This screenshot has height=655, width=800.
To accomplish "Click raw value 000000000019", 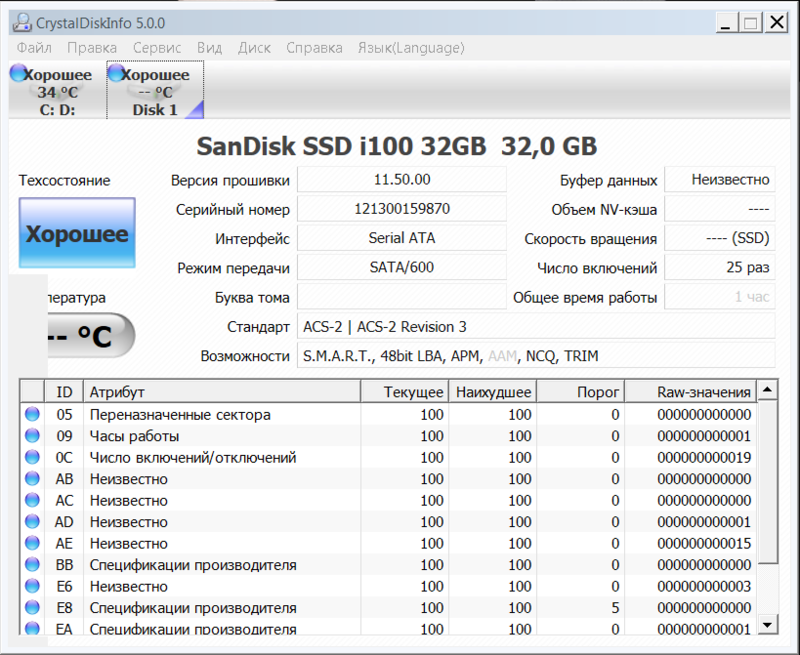I will tap(704, 457).
